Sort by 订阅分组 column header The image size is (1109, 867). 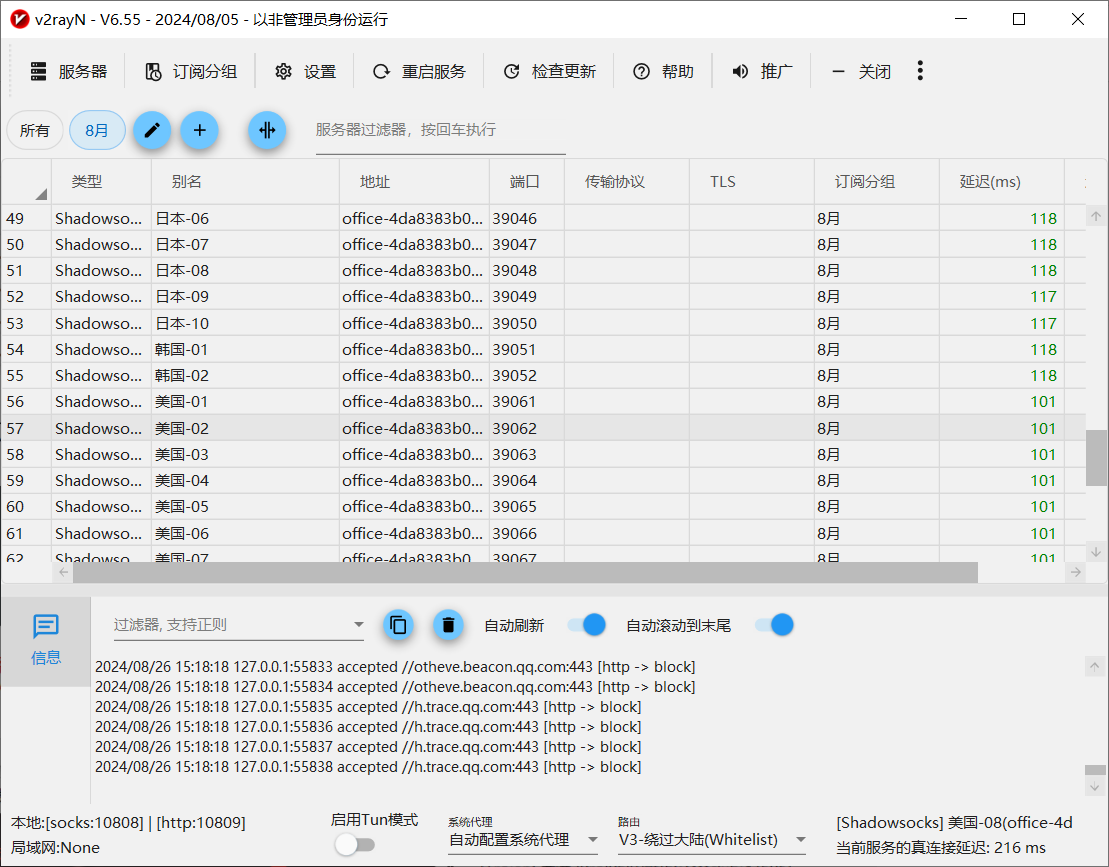click(876, 182)
